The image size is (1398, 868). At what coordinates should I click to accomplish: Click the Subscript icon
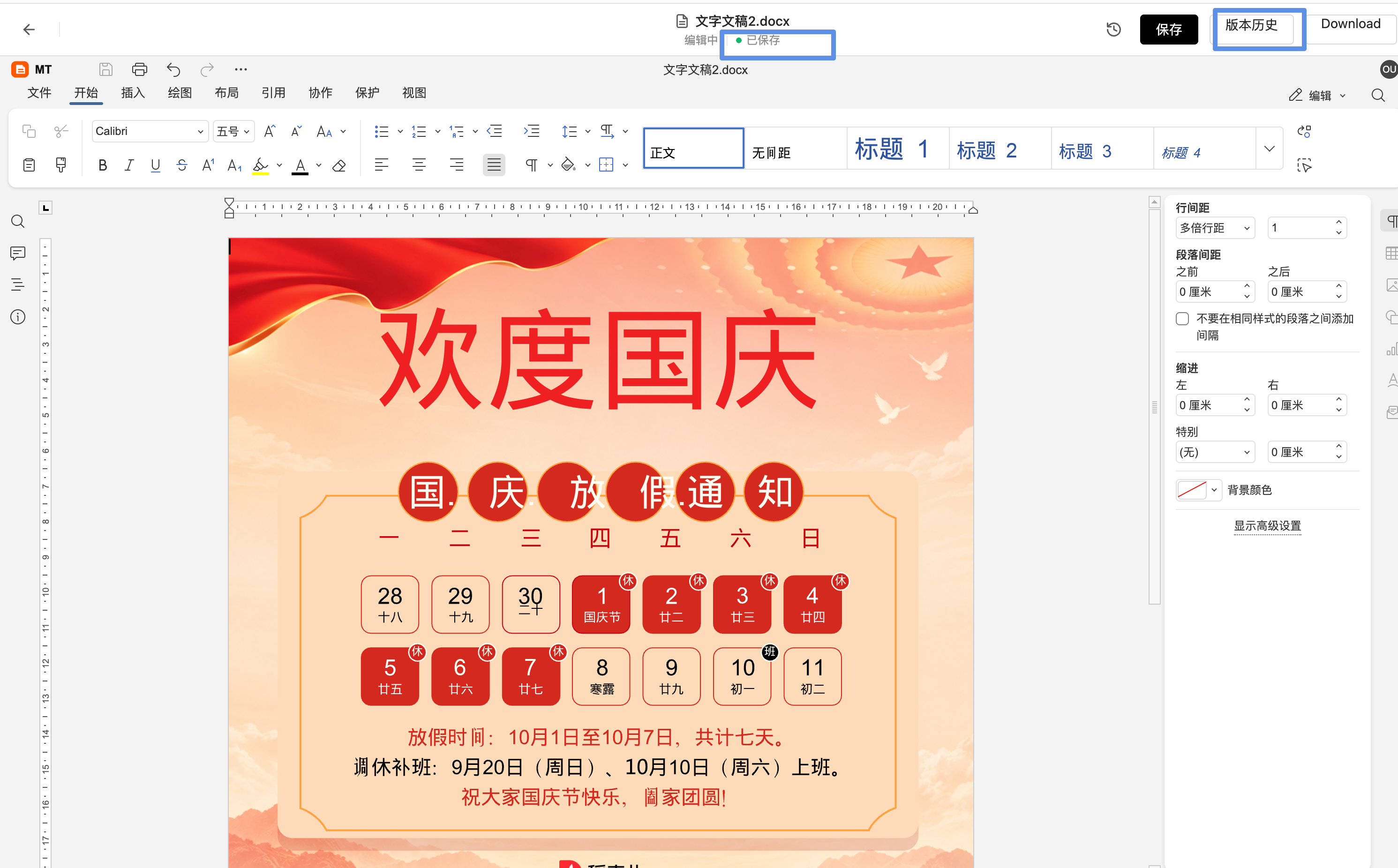coord(234,166)
